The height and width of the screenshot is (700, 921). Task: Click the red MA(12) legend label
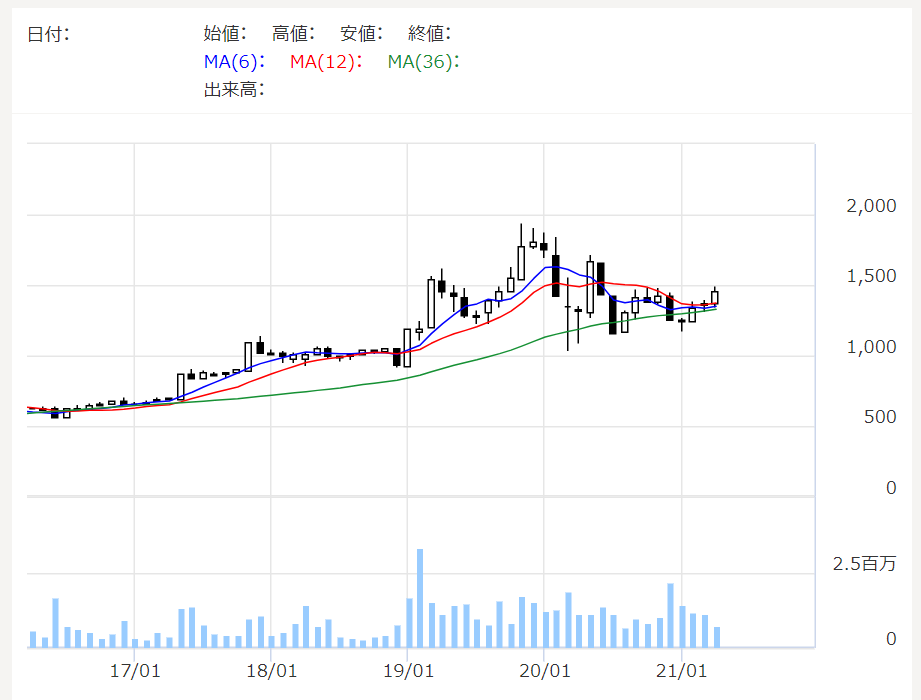coord(326,62)
